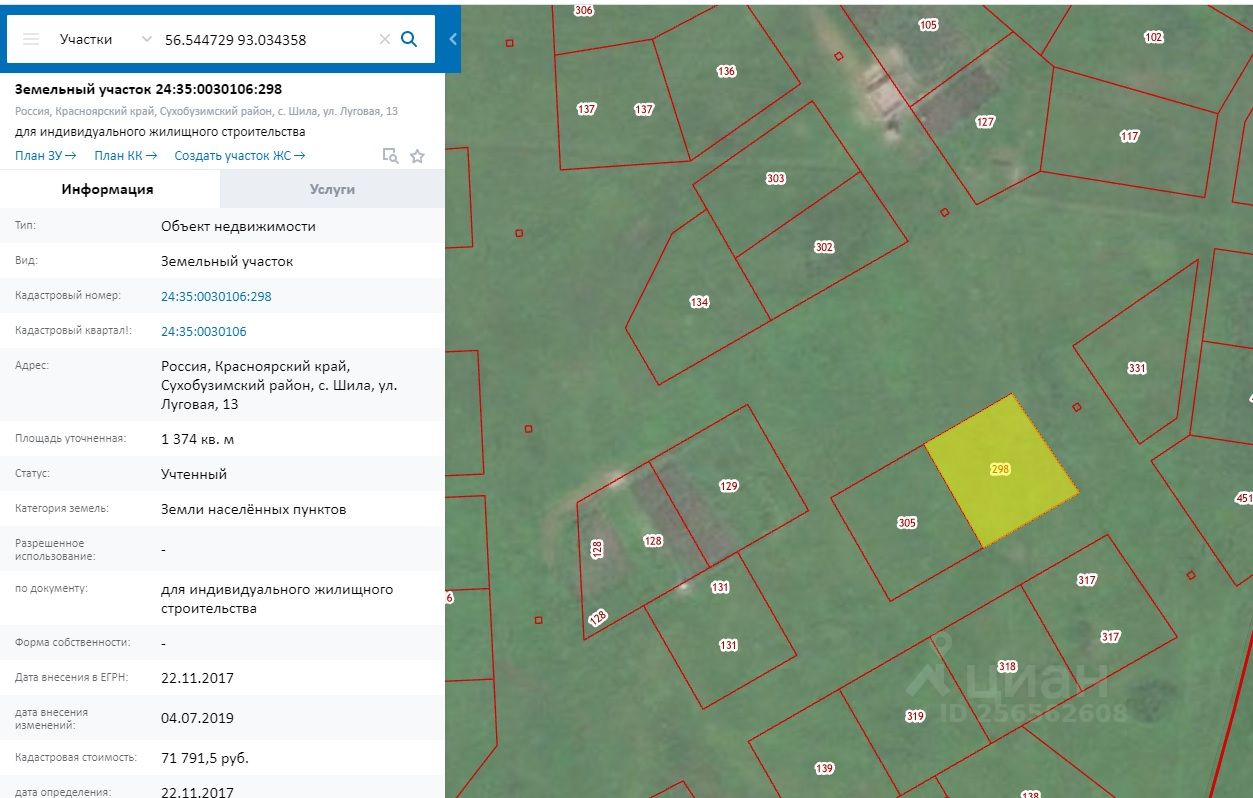The height and width of the screenshot is (798, 1253).
Task: Select the Информация tab
Action: coord(107,189)
